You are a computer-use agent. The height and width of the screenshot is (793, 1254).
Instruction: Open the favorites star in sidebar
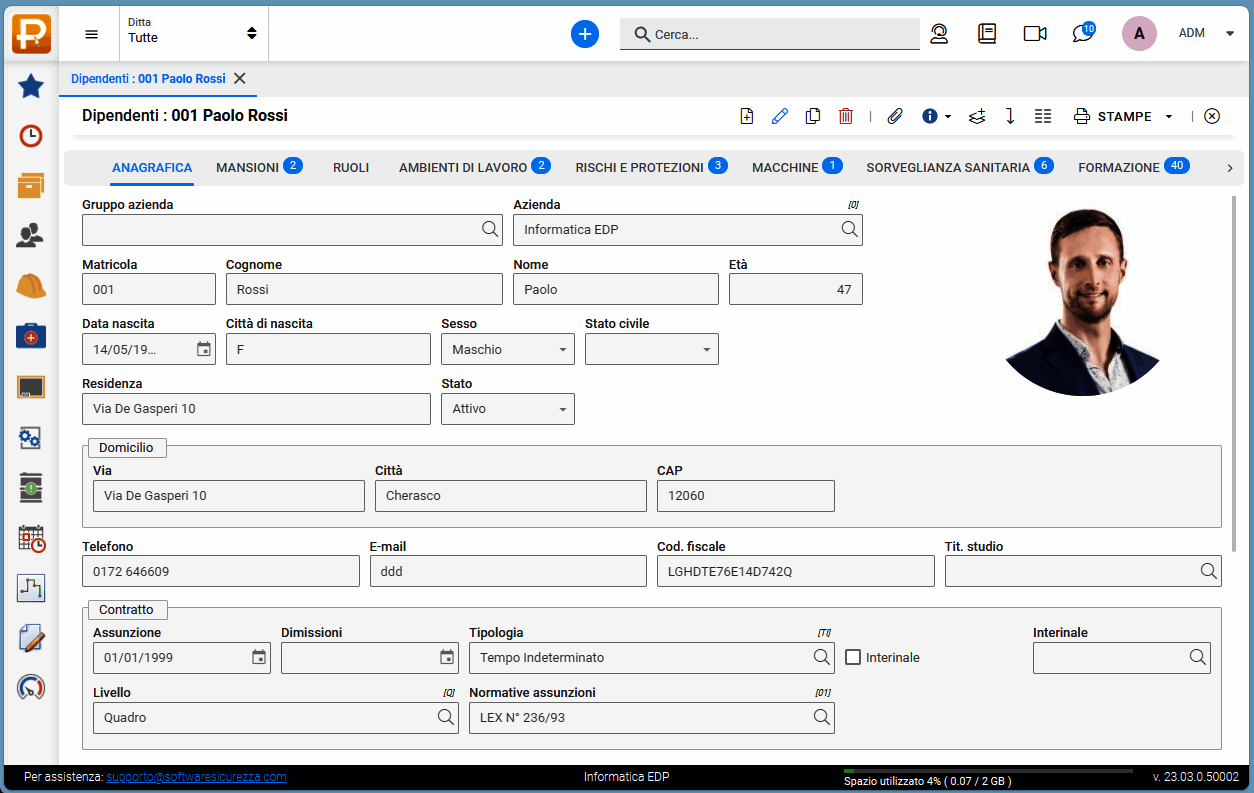click(x=31, y=86)
